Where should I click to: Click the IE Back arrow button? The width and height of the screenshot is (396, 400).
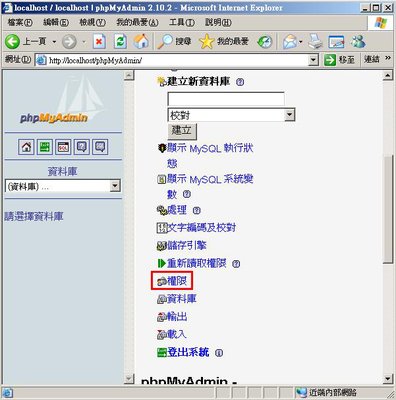(13, 42)
